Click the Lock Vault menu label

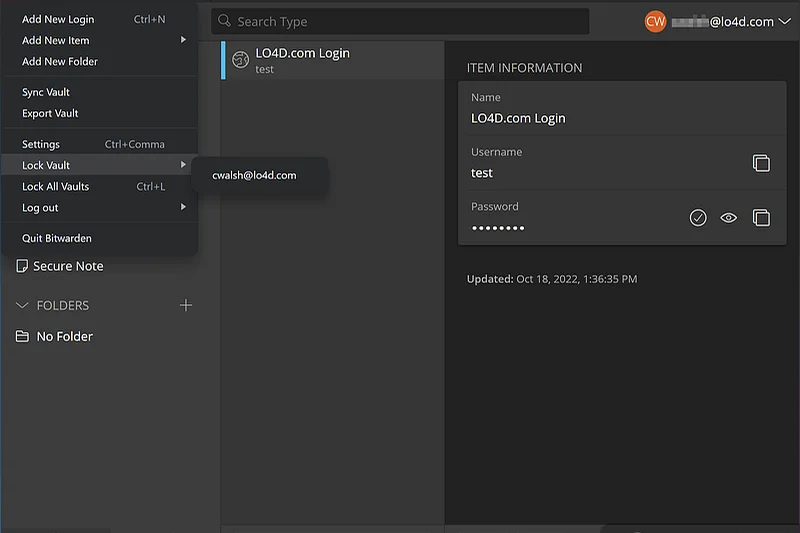click(x=46, y=165)
